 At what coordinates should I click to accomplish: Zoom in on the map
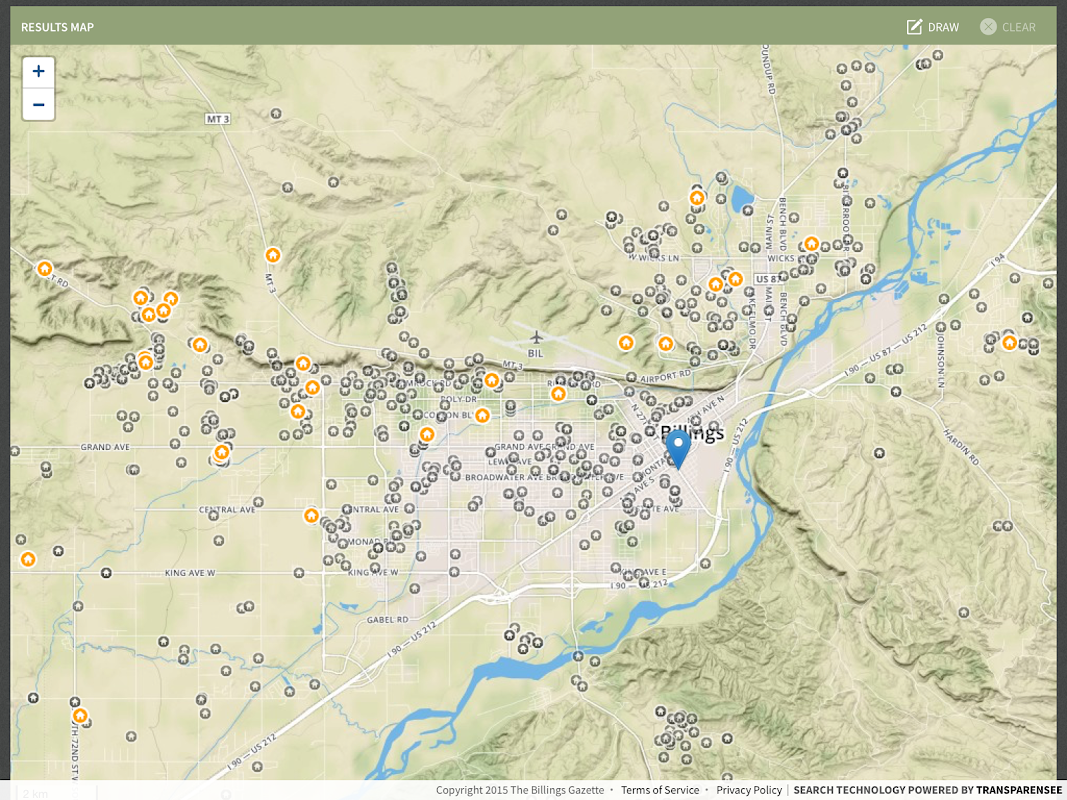pos(38,72)
